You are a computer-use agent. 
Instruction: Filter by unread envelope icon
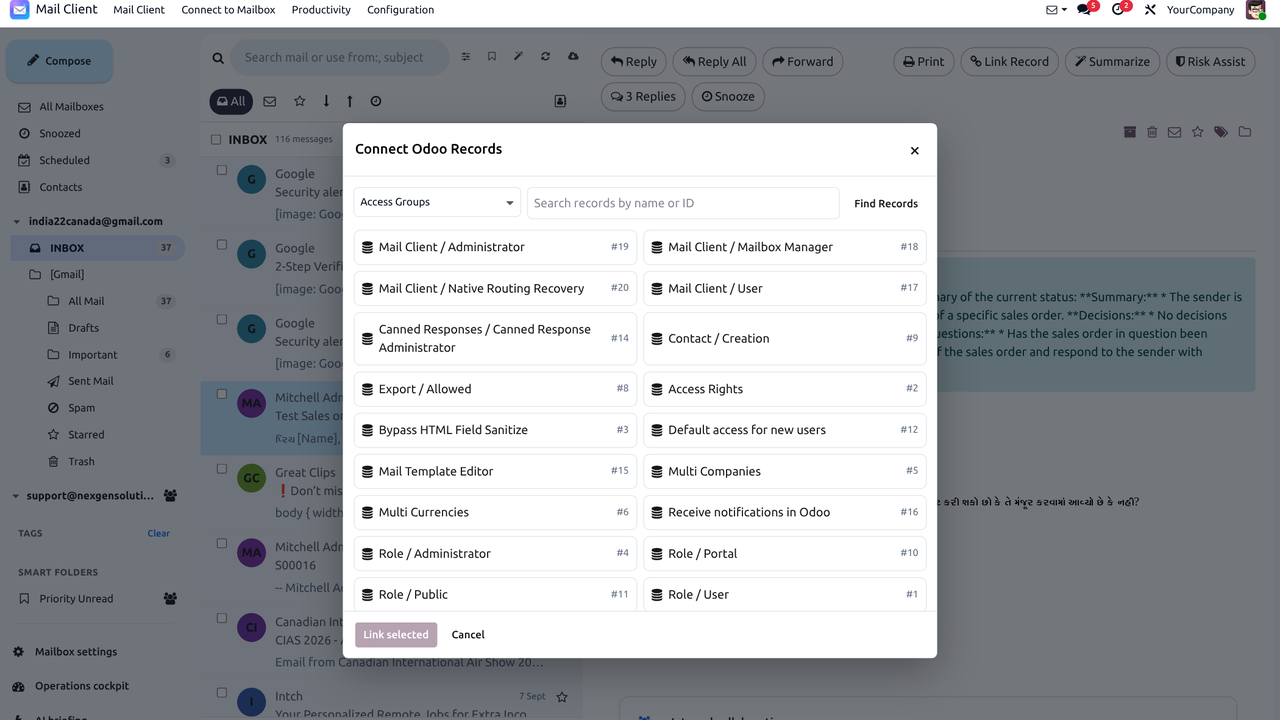click(269, 101)
